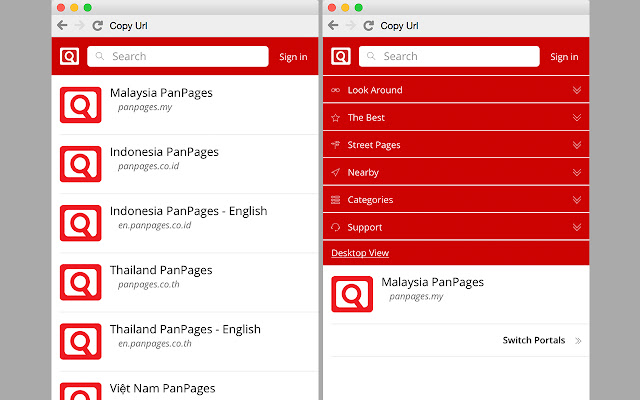Click Sign in in the right window

564,57
